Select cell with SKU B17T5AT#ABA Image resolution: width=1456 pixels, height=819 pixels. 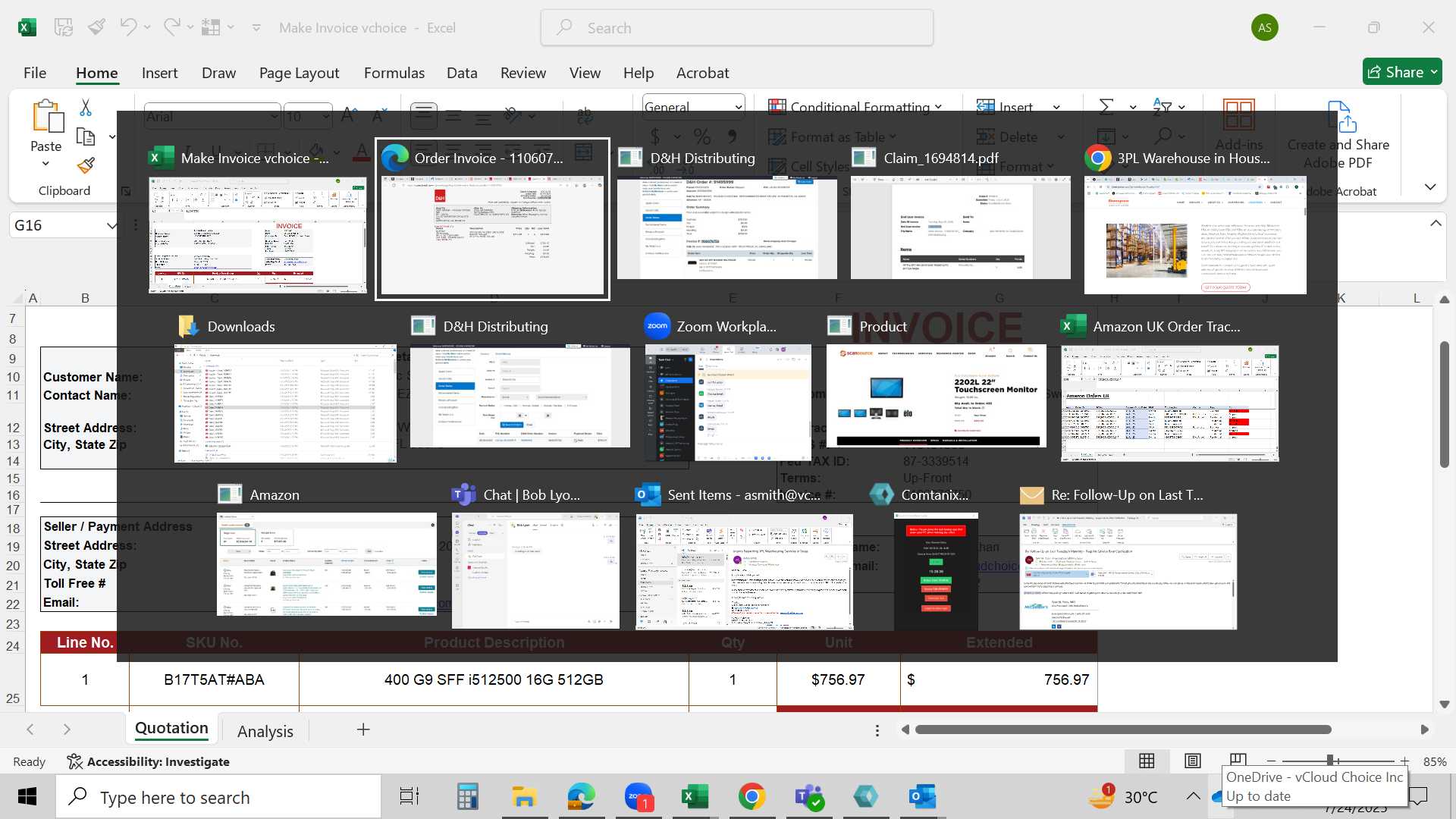click(x=214, y=679)
